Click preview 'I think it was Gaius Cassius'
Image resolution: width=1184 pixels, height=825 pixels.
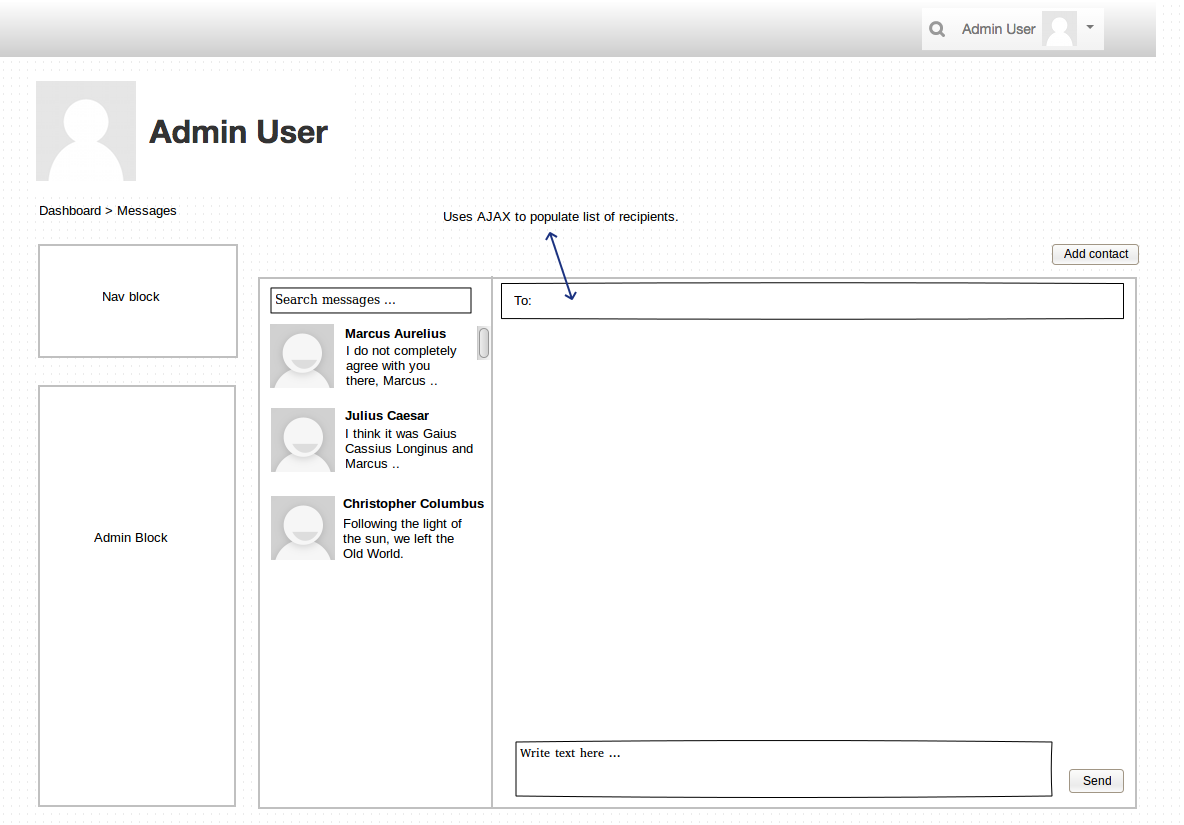point(409,448)
